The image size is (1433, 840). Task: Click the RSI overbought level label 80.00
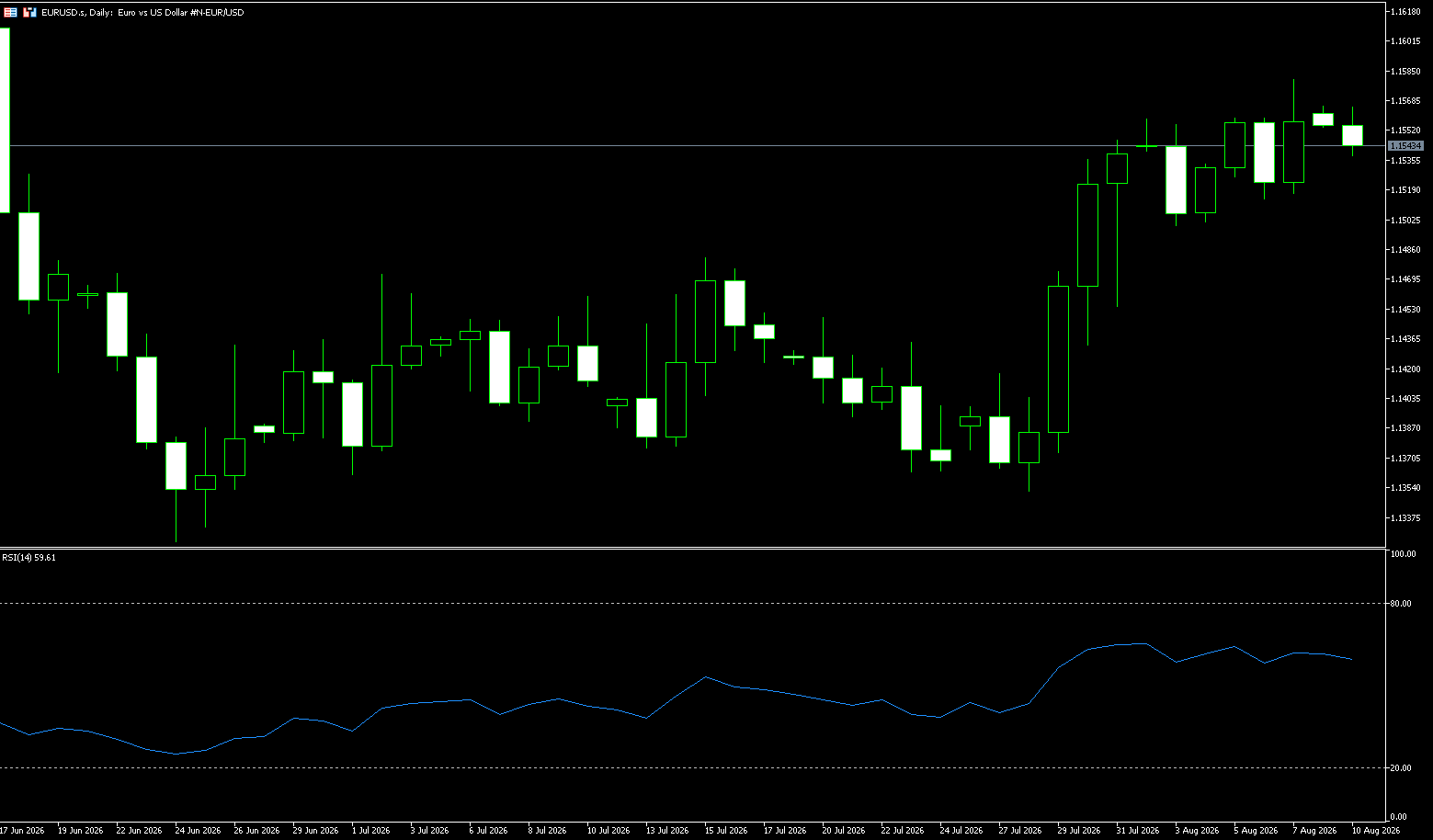pos(1401,604)
